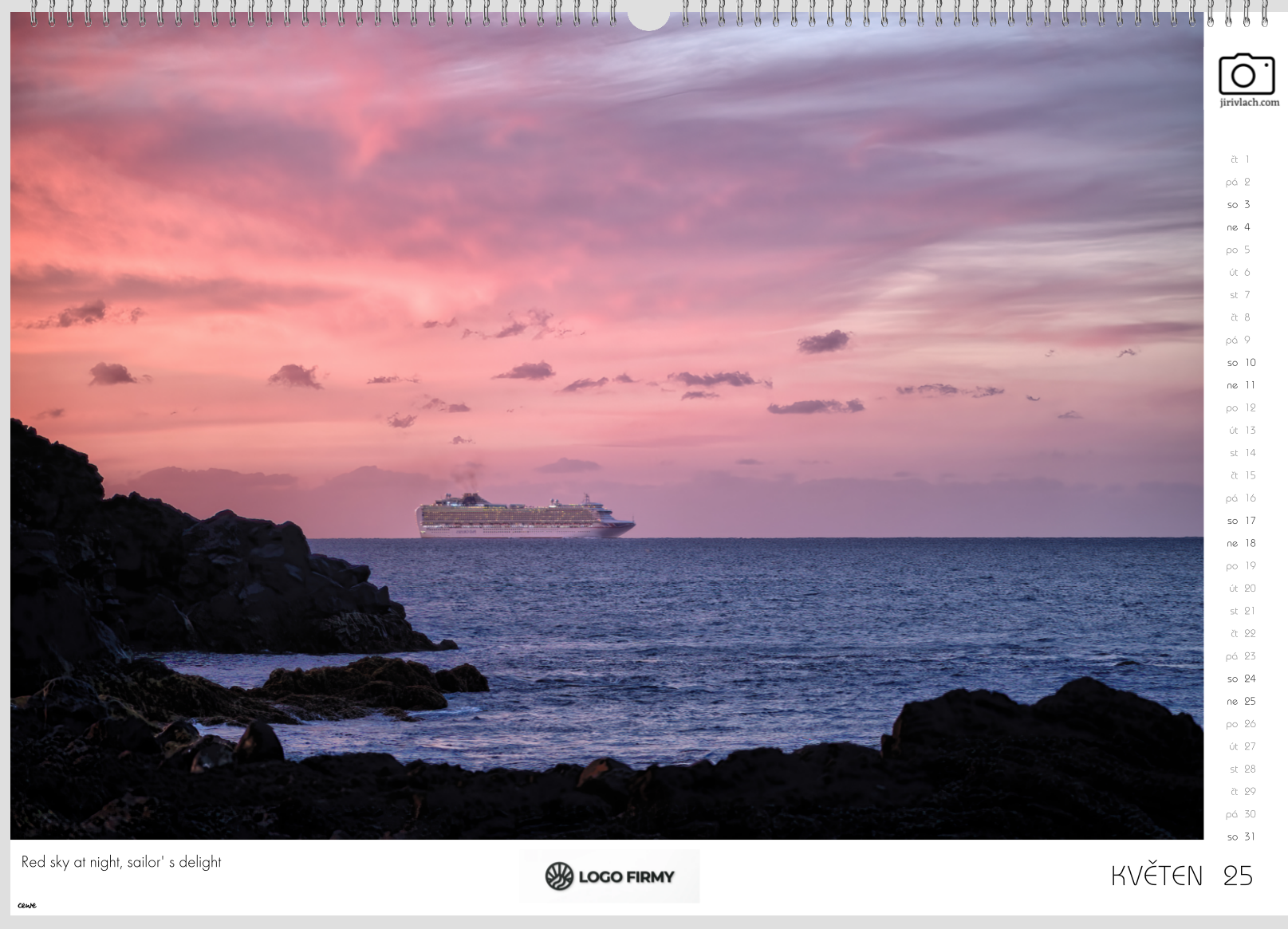
Task: Select calendar day 'út 20'
Action: coord(1243,588)
